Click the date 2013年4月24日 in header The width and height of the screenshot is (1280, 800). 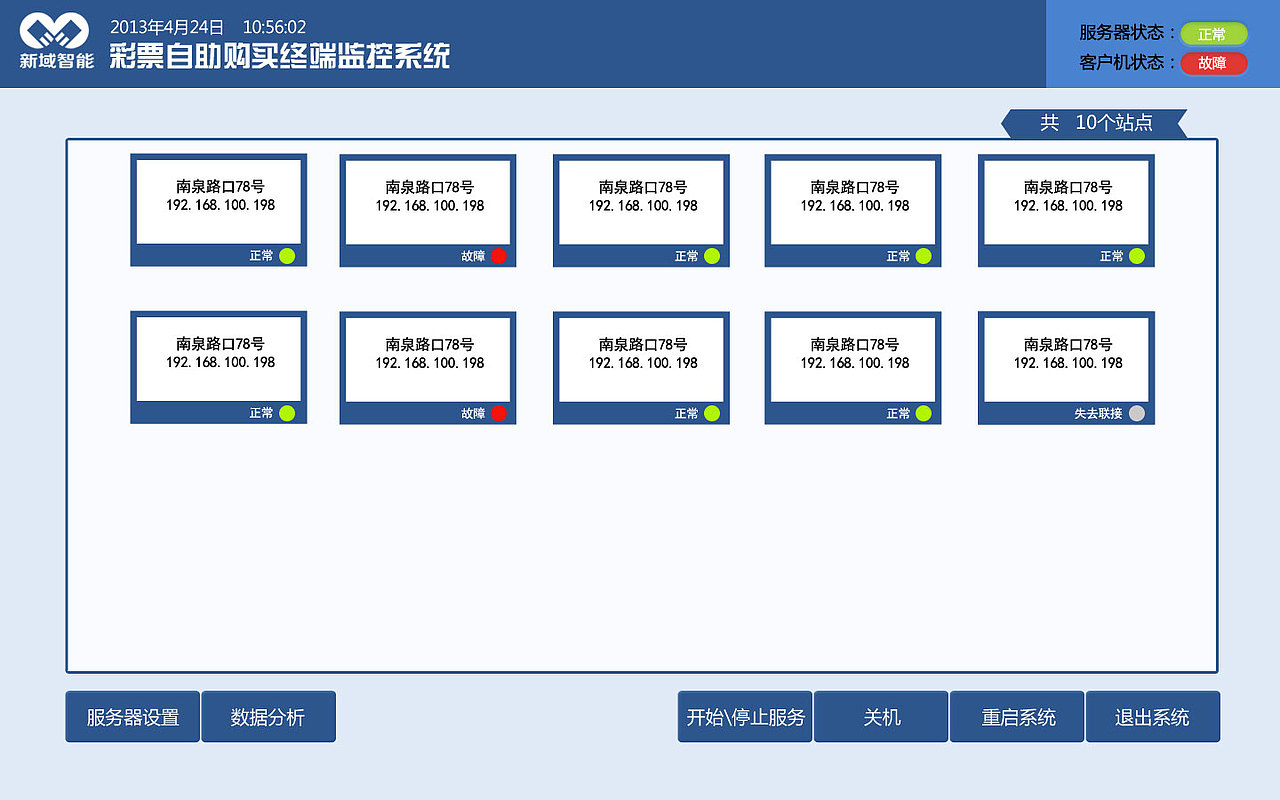pyautogui.click(x=167, y=27)
